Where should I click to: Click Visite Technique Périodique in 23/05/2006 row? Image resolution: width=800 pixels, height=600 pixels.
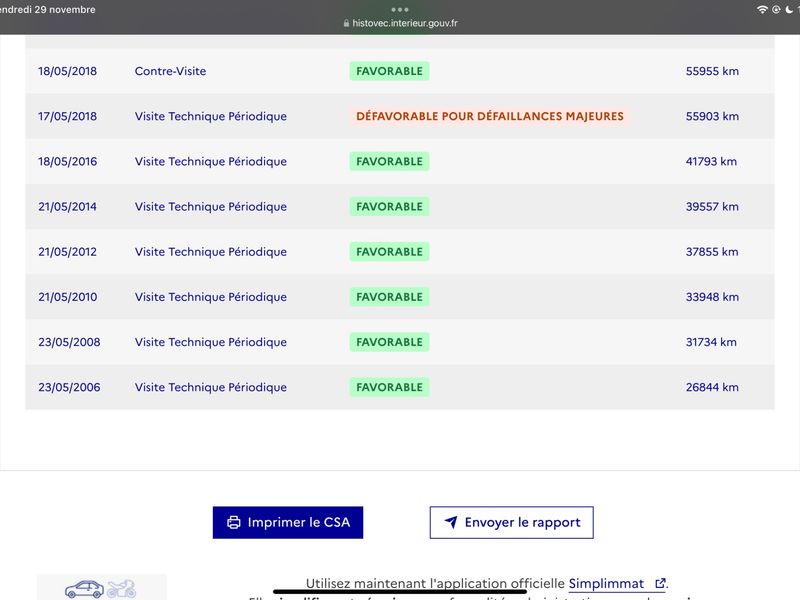[211, 387]
